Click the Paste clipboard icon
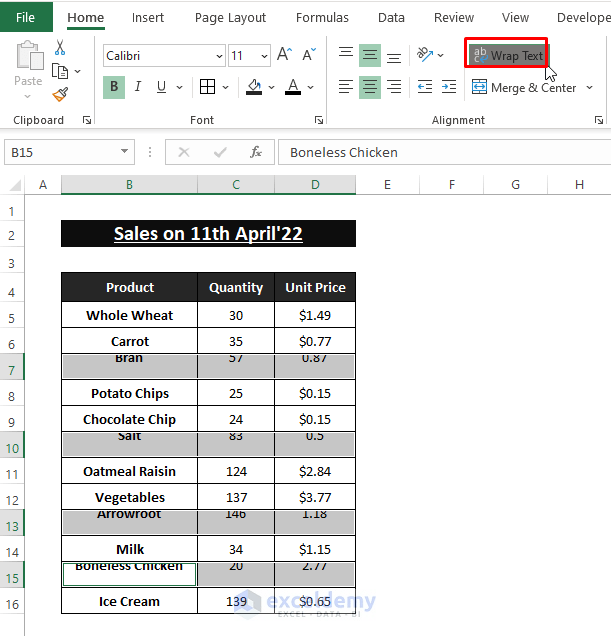Viewport: 611px width, 636px height. (x=29, y=56)
